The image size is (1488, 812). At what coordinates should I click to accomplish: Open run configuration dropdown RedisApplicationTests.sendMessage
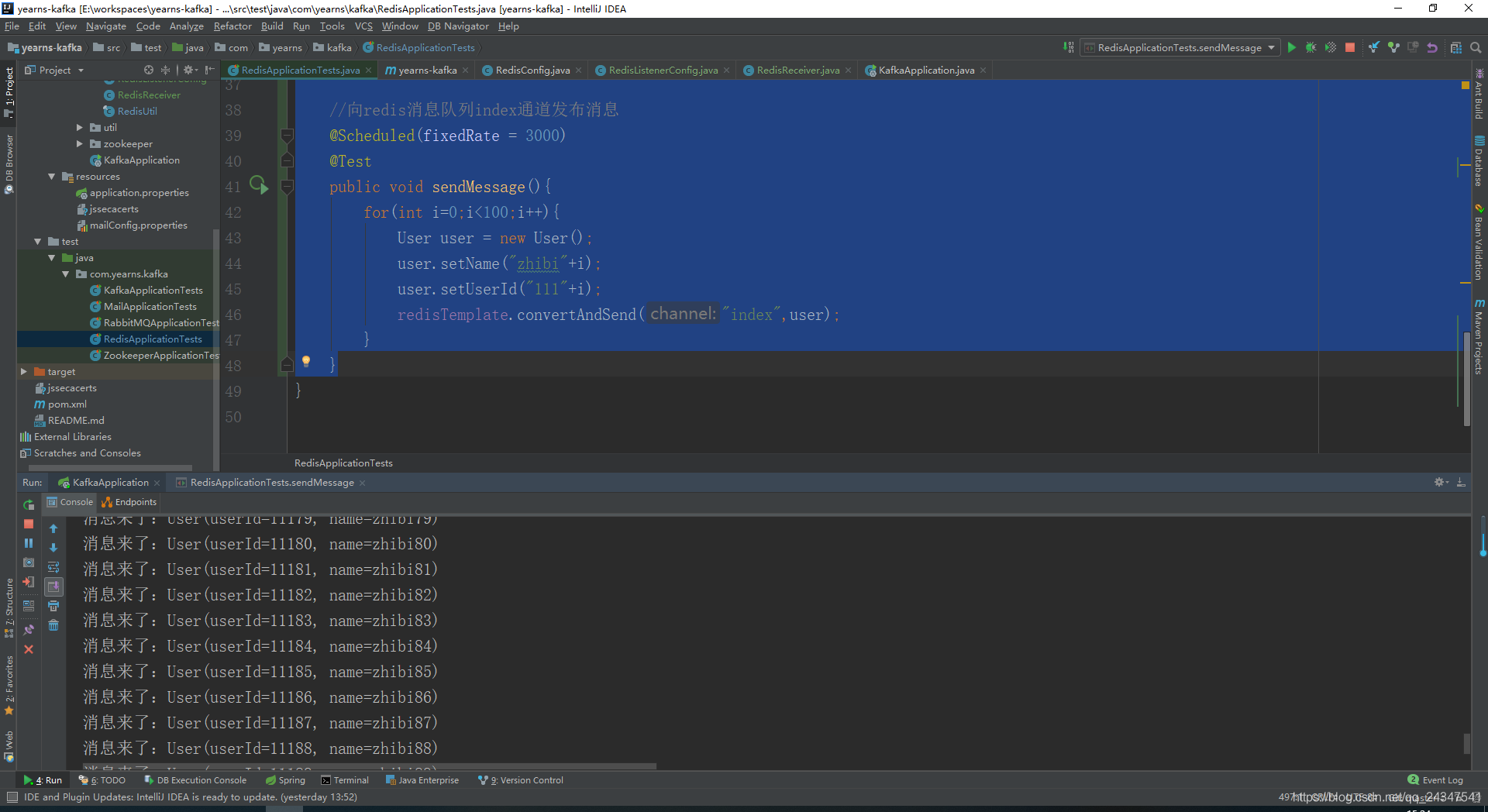1179,47
